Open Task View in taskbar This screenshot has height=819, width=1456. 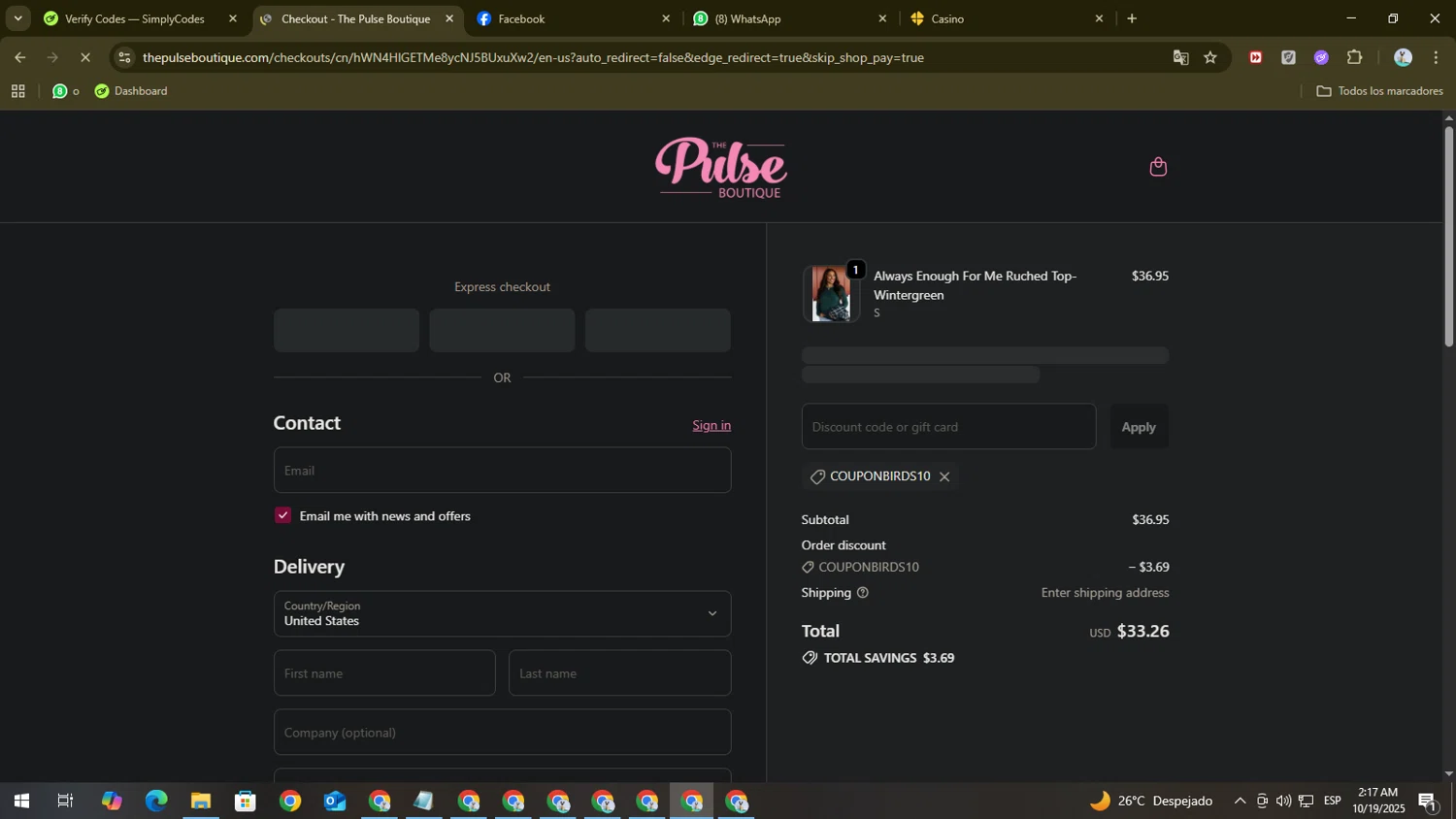(x=65, y=802)
